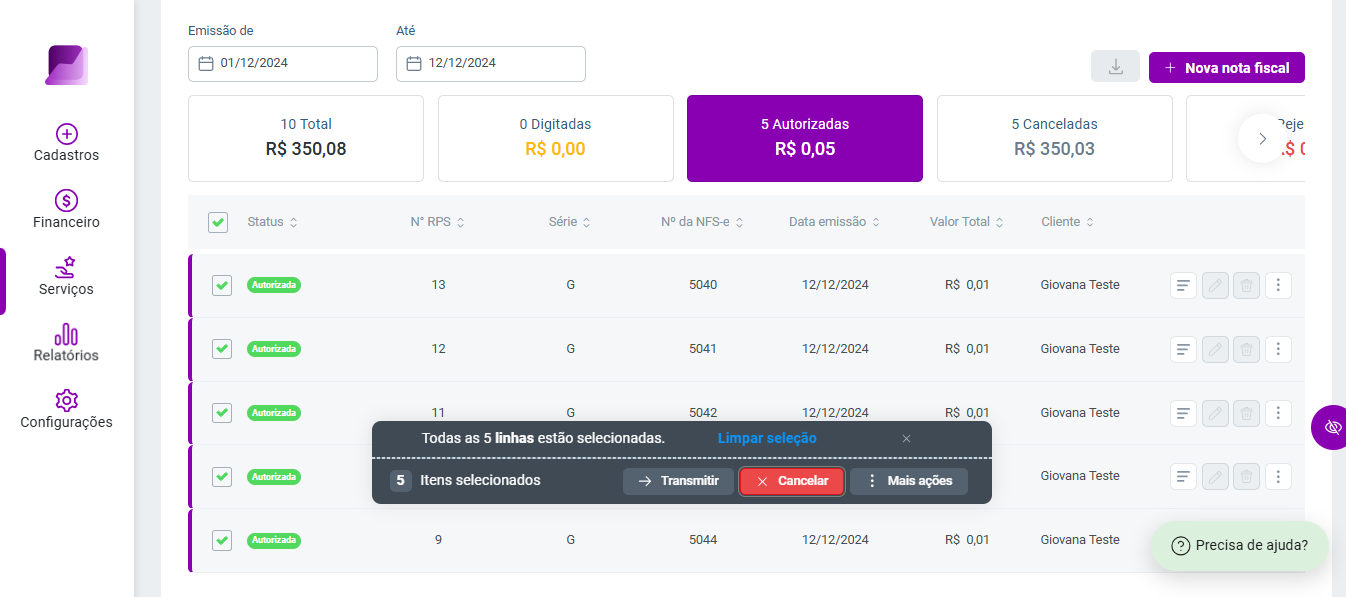1346x597 pixels.
Task: Click red Cancelar button
Action: tap(792, 481)
